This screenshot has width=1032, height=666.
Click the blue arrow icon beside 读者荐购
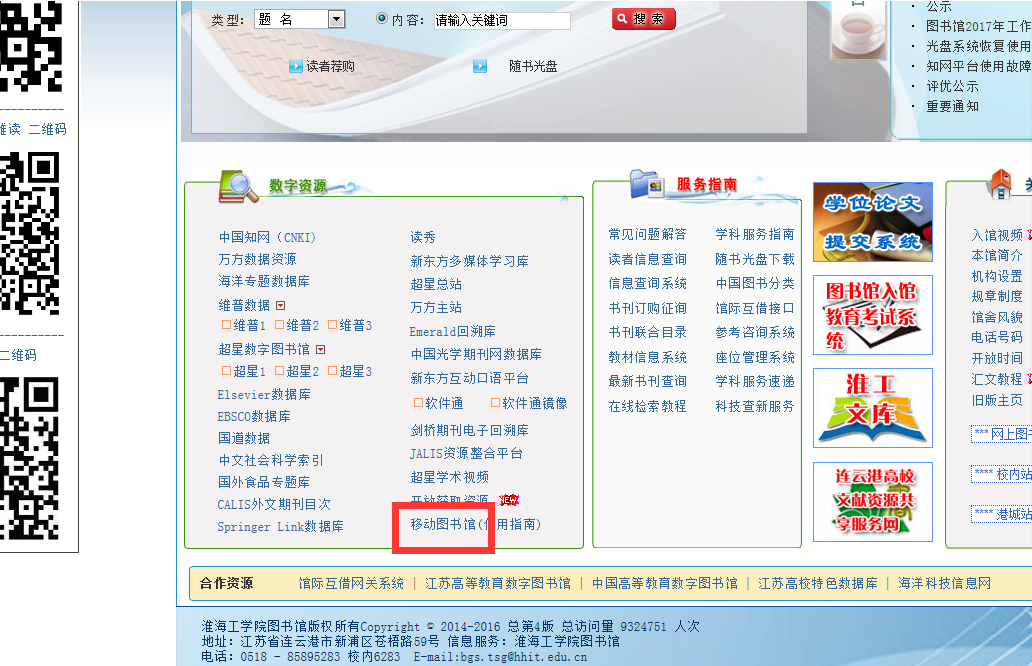[296, 67]
